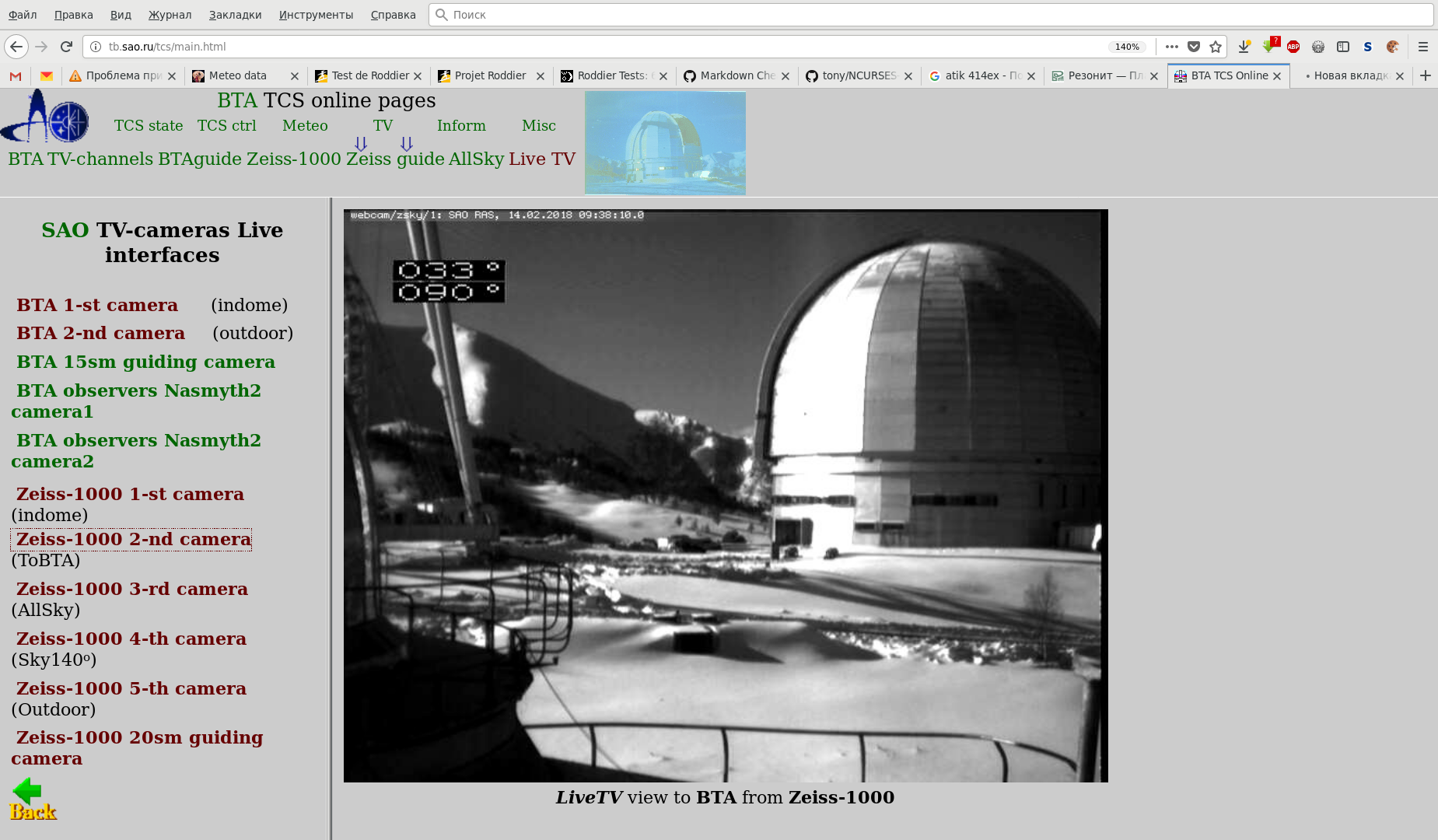The image size is (1438, 840).
Task: Go back to the previous page
Action: [16, 47]
